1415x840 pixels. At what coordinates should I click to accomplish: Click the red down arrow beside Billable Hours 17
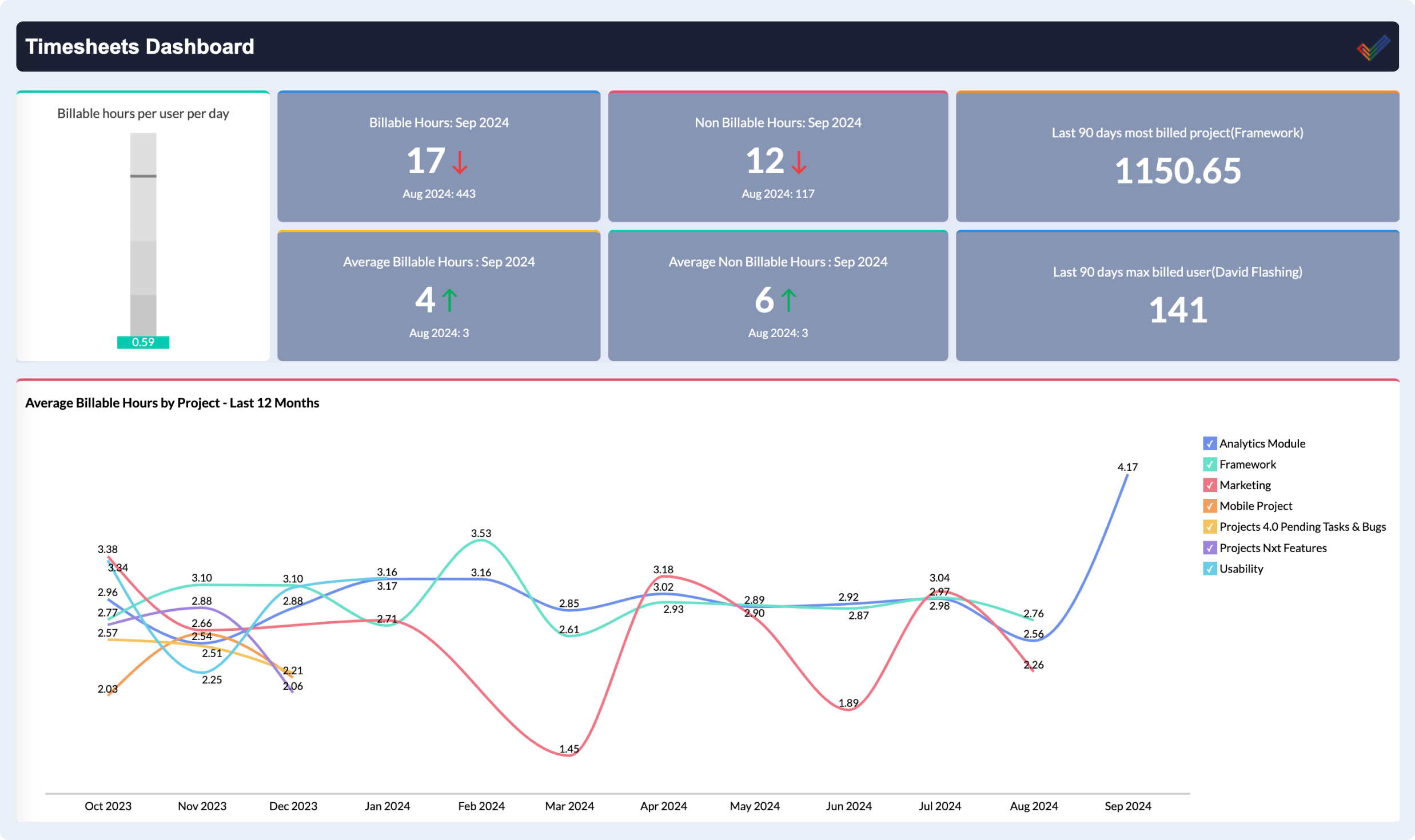460,162
